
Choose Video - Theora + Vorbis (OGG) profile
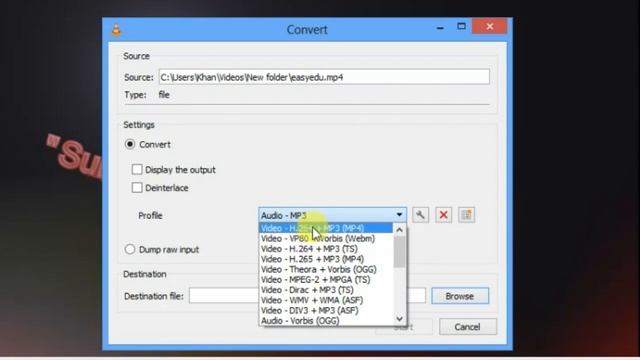coord(326,269)
